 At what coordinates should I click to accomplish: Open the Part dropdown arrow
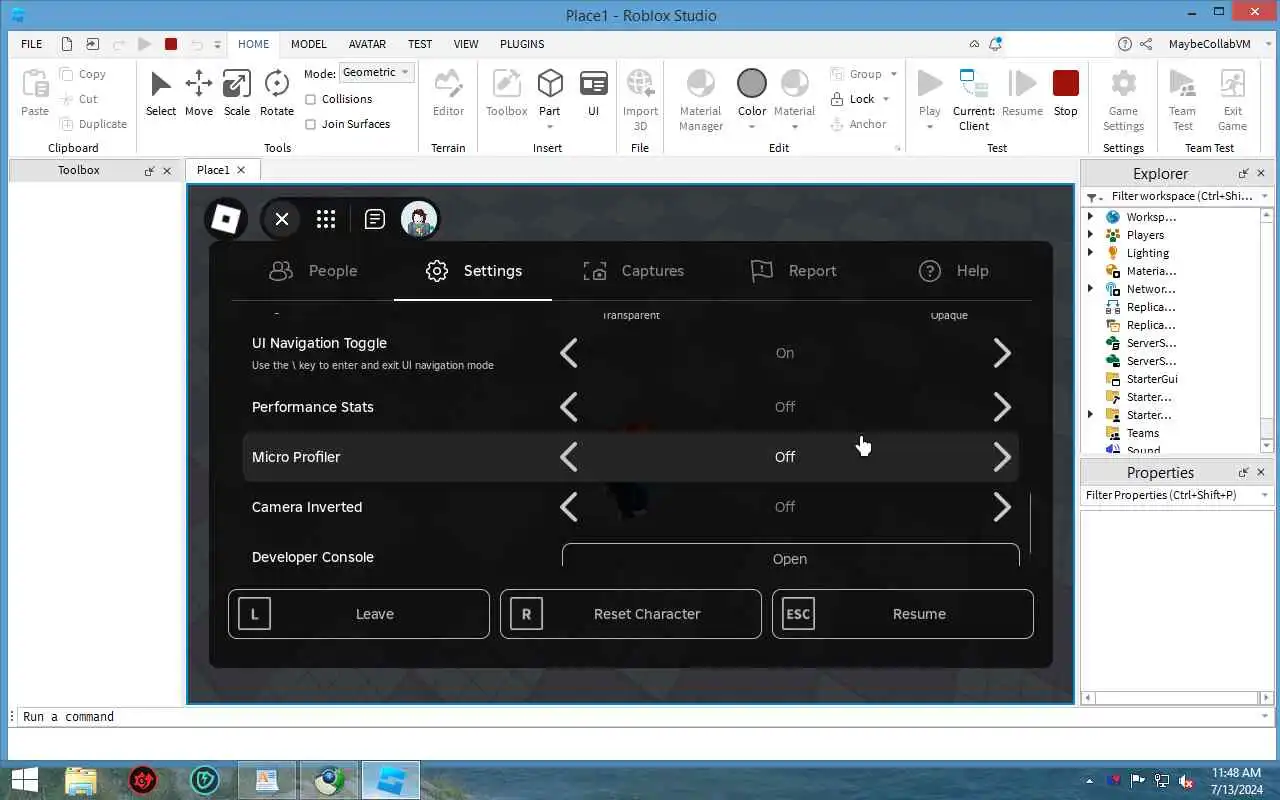(x=549, y=127)
